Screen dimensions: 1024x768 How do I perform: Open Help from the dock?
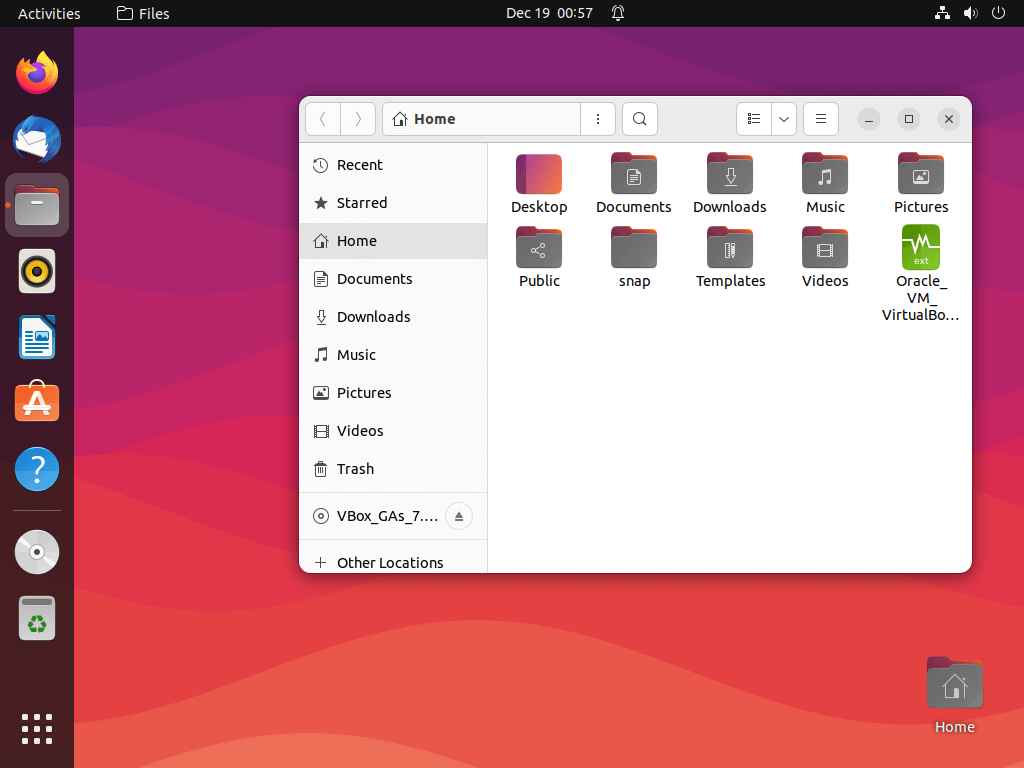point(37,469)
